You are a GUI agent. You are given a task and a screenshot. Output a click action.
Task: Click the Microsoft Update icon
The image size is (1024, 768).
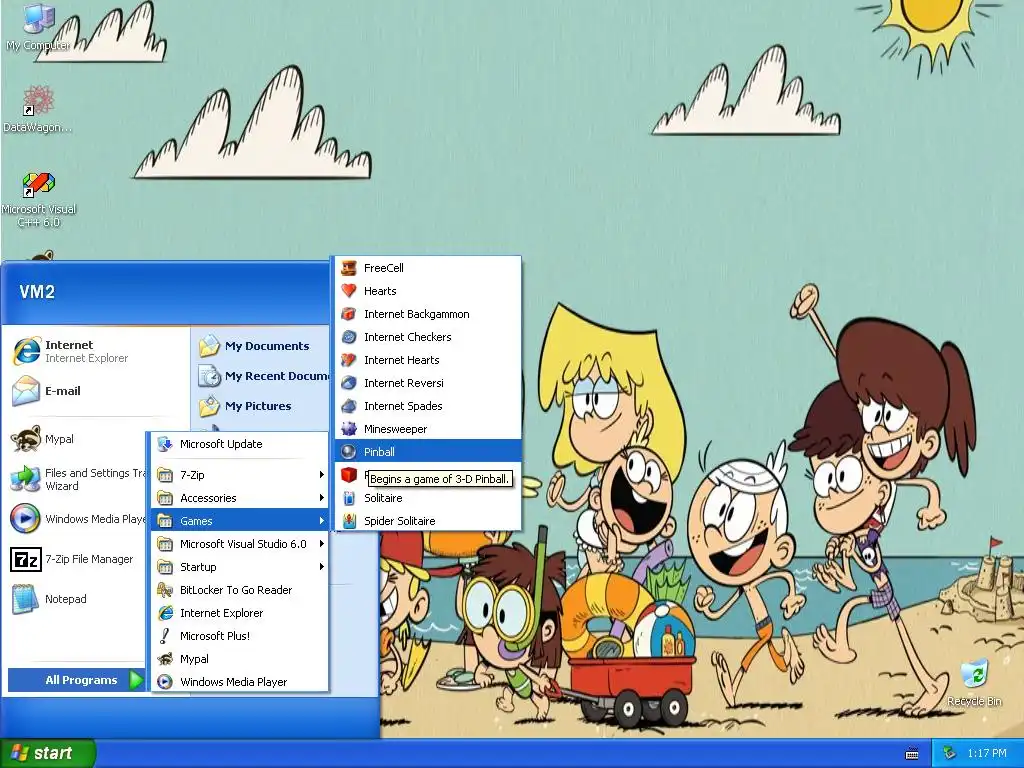coord(166,444)
